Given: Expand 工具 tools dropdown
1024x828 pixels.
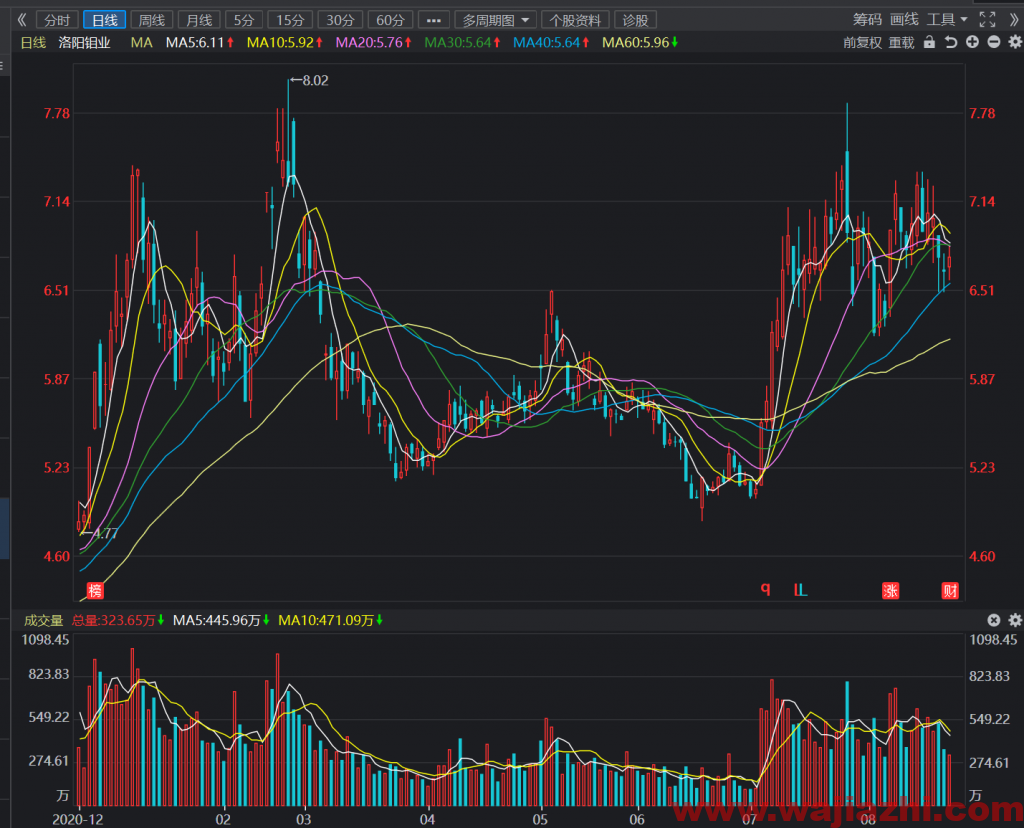Looking at the screenshot, I should [x=948, y=20].
